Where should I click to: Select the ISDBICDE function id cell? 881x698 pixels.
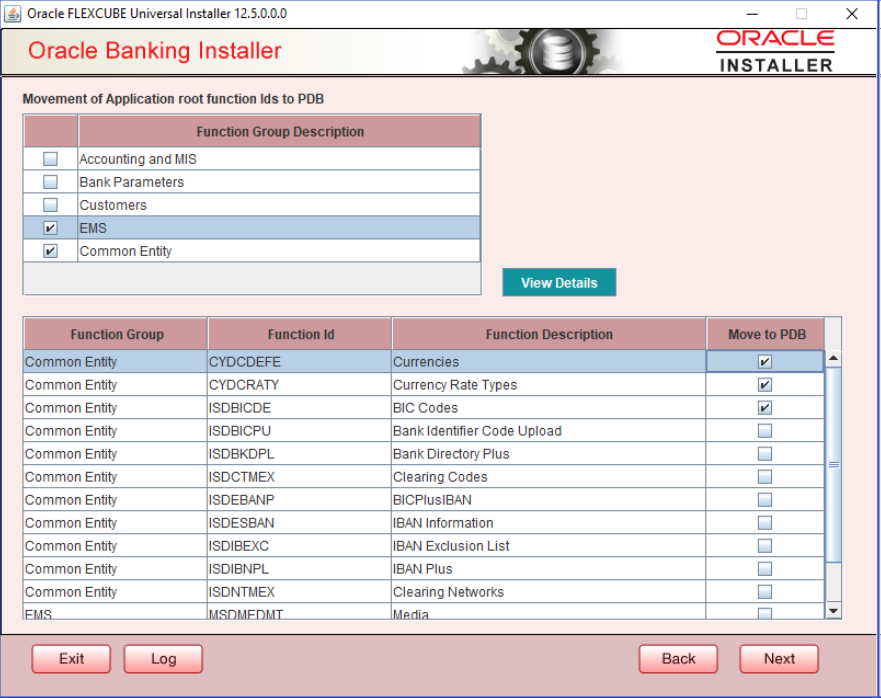[x=299, y=408]
